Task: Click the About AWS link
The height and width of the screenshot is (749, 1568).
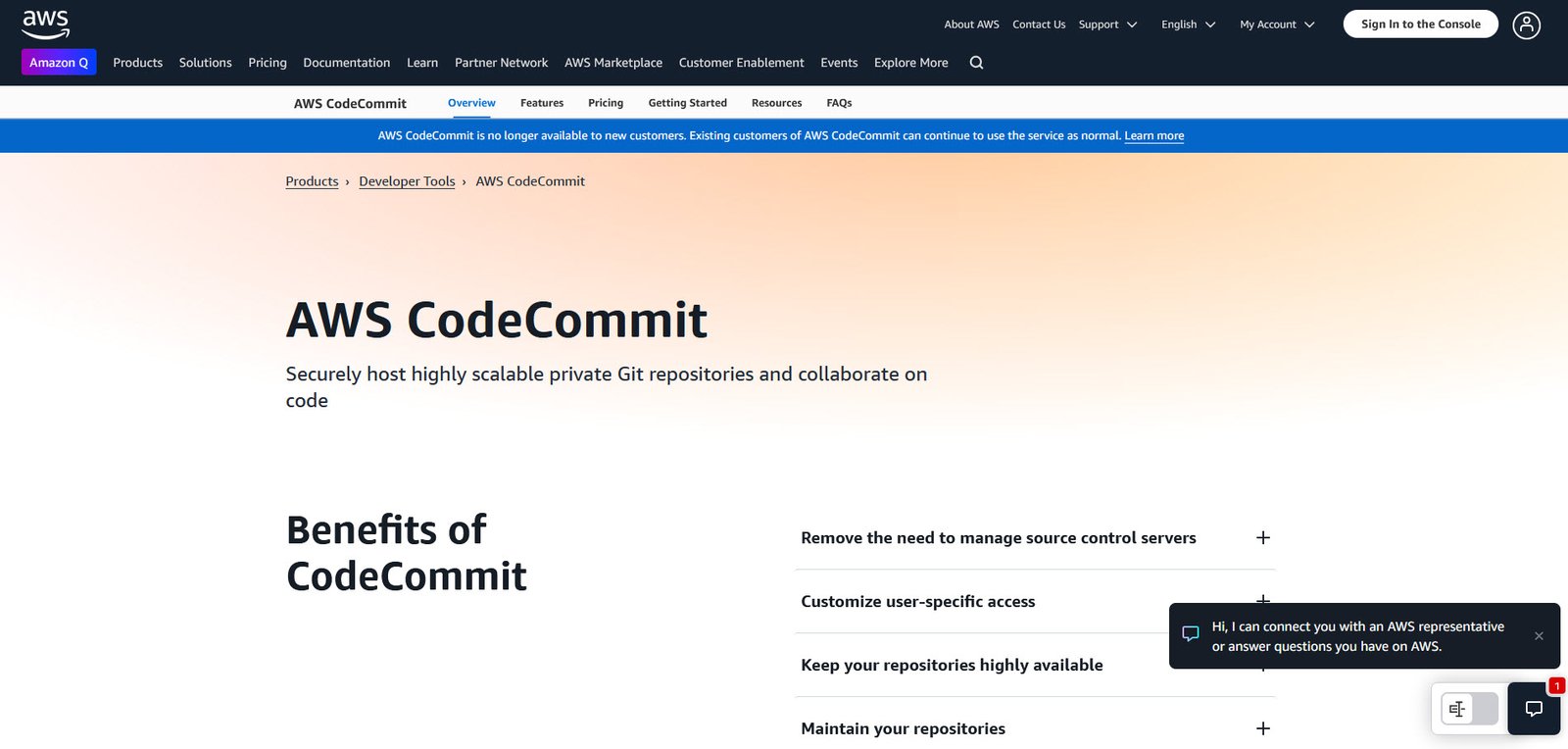Action: click(971, 25)
